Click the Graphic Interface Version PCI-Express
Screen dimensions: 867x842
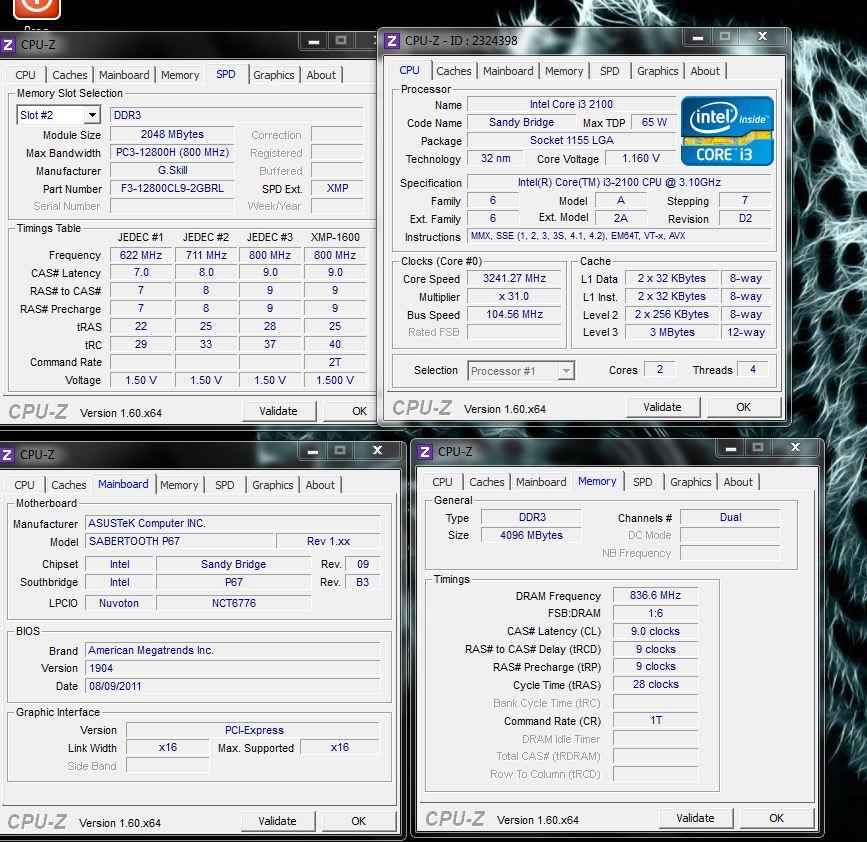(253, 730)
